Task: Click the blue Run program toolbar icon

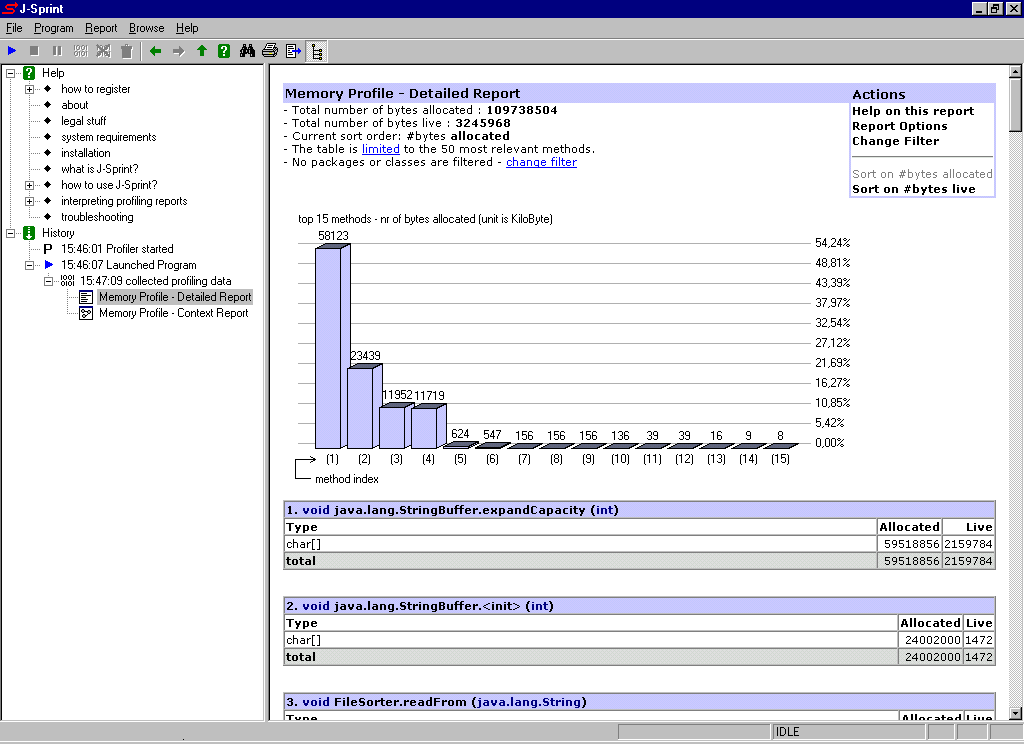Action: tap(12, 51)
